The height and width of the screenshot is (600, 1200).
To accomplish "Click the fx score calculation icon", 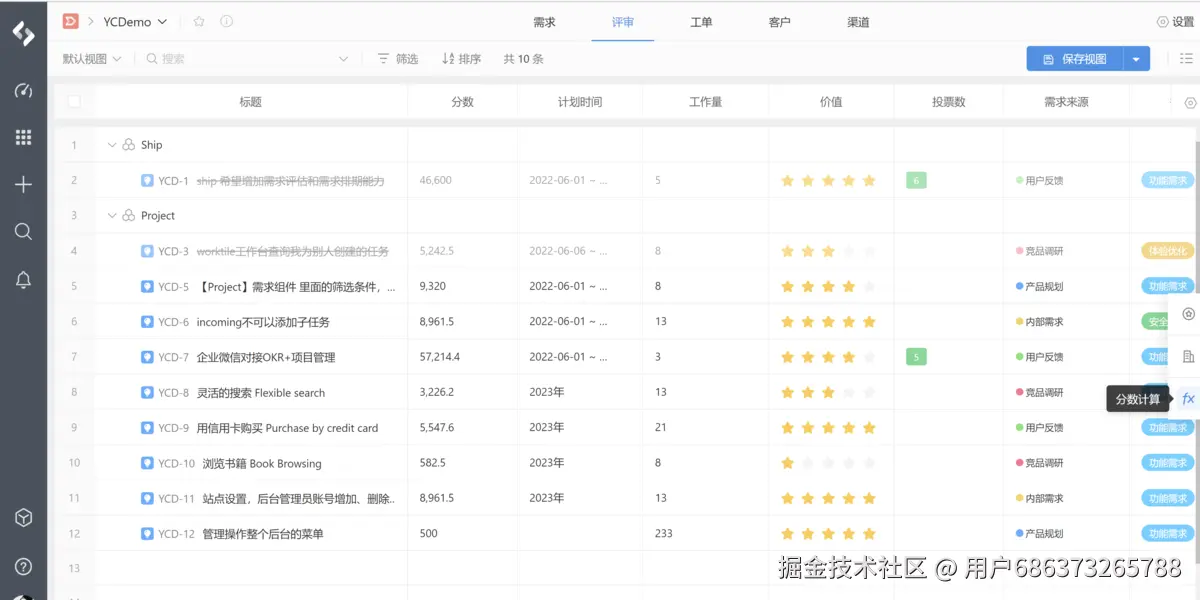I will pyautogui.click(x=1188, y=399).
